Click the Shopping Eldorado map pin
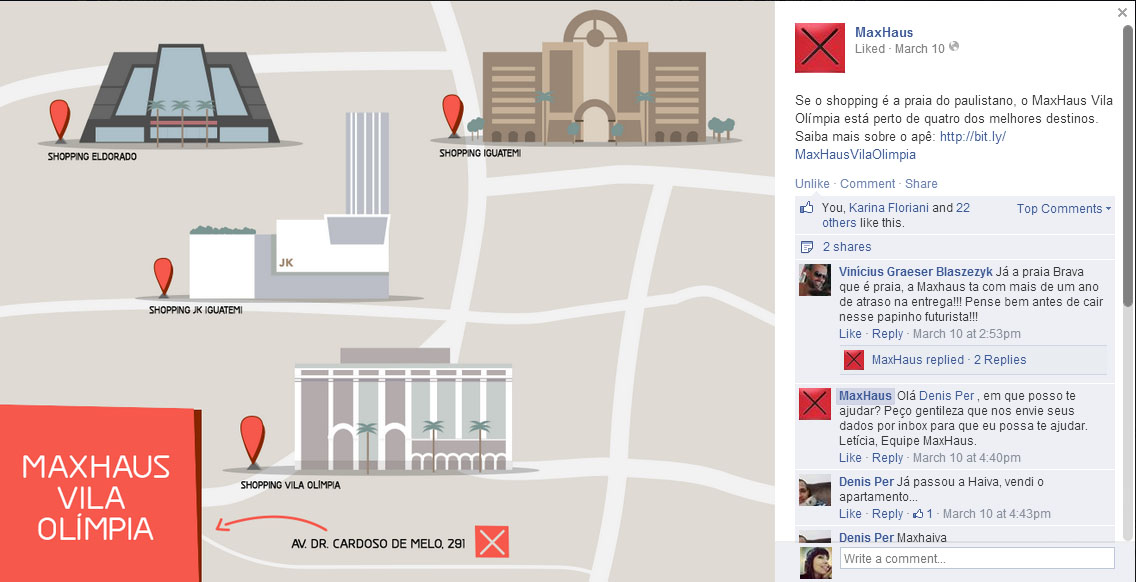The image size is (1136, 582). coord(59,121)
